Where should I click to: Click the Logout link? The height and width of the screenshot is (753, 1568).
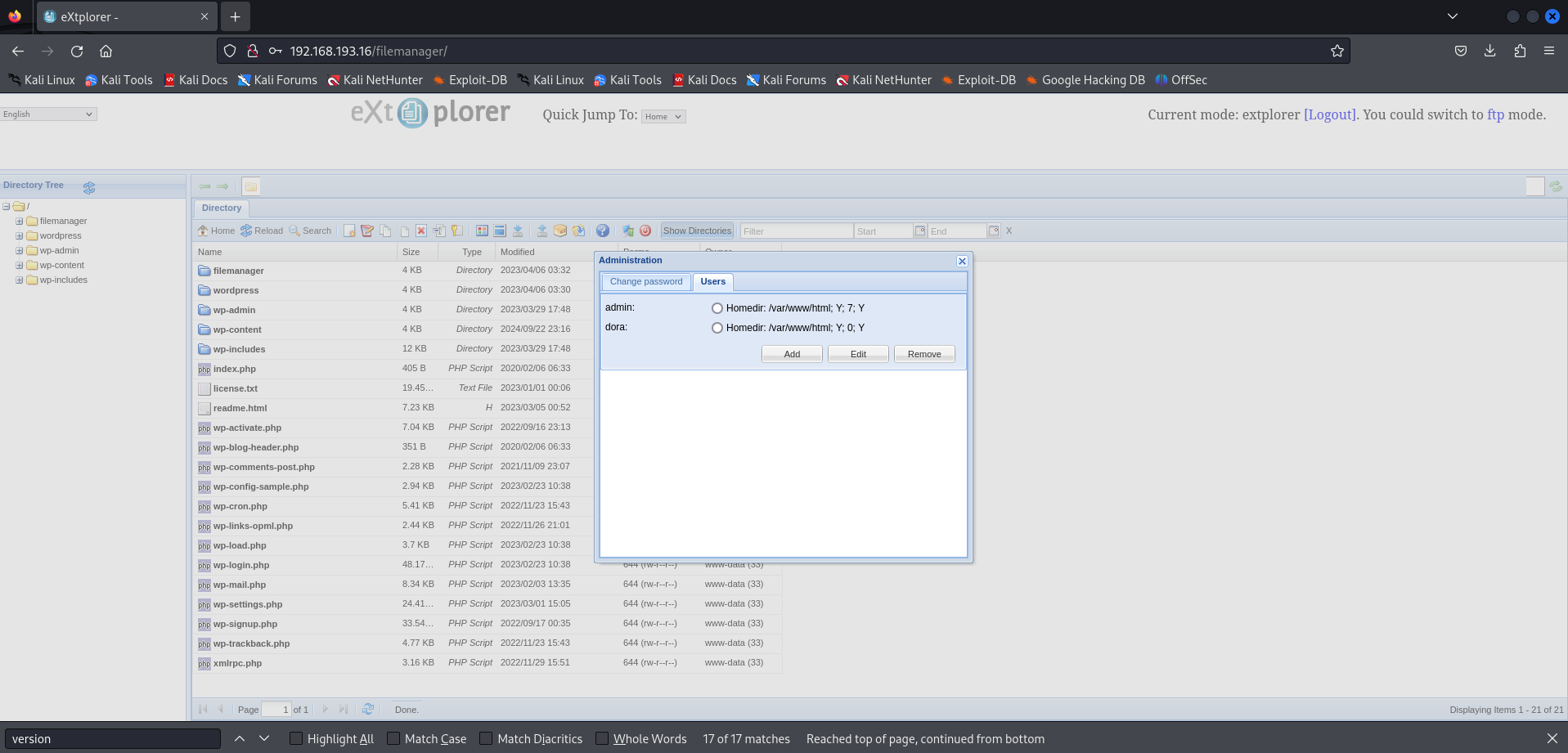click(1330, 114)
